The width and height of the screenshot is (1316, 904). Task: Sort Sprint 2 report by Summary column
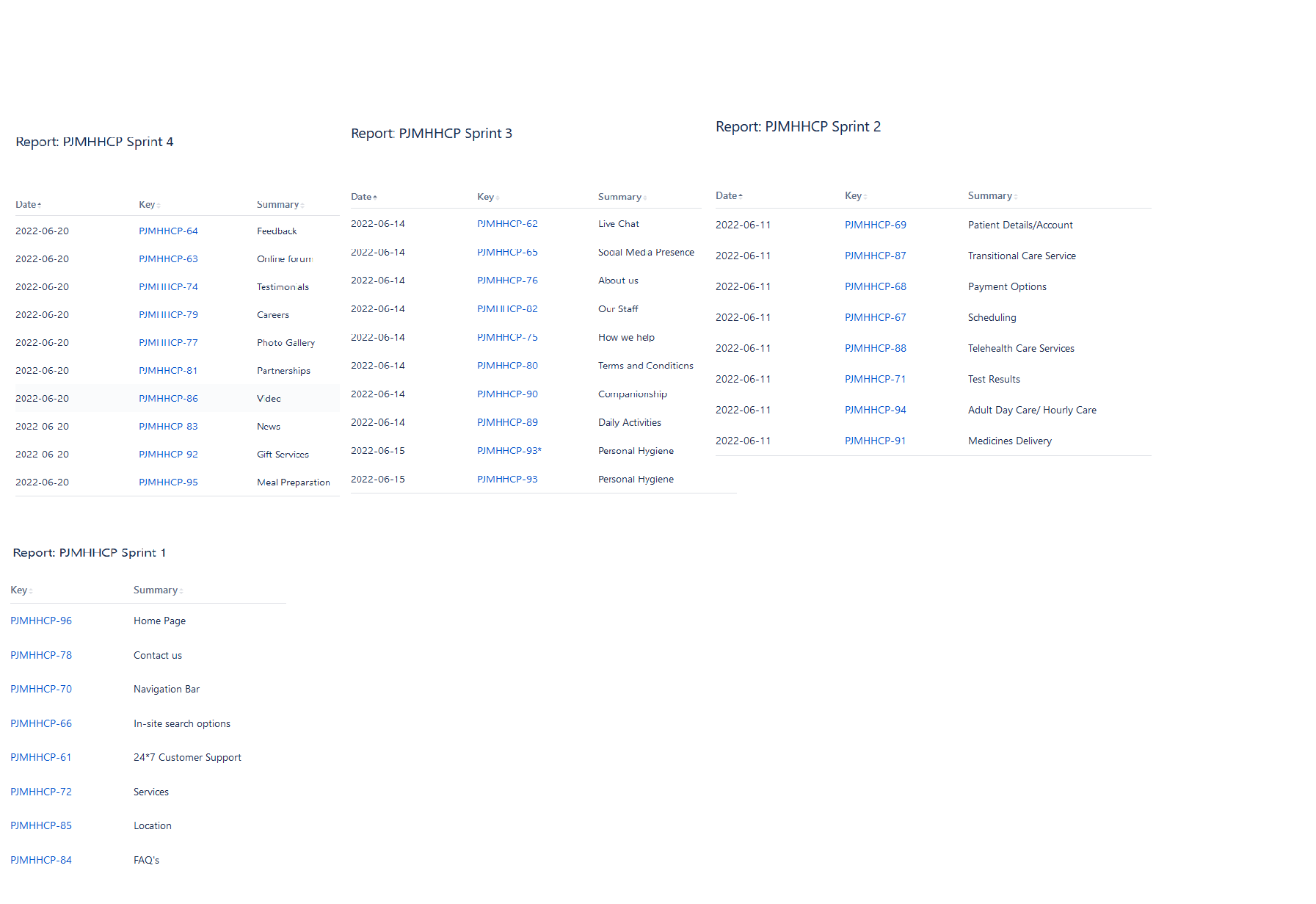coord(992,196)
